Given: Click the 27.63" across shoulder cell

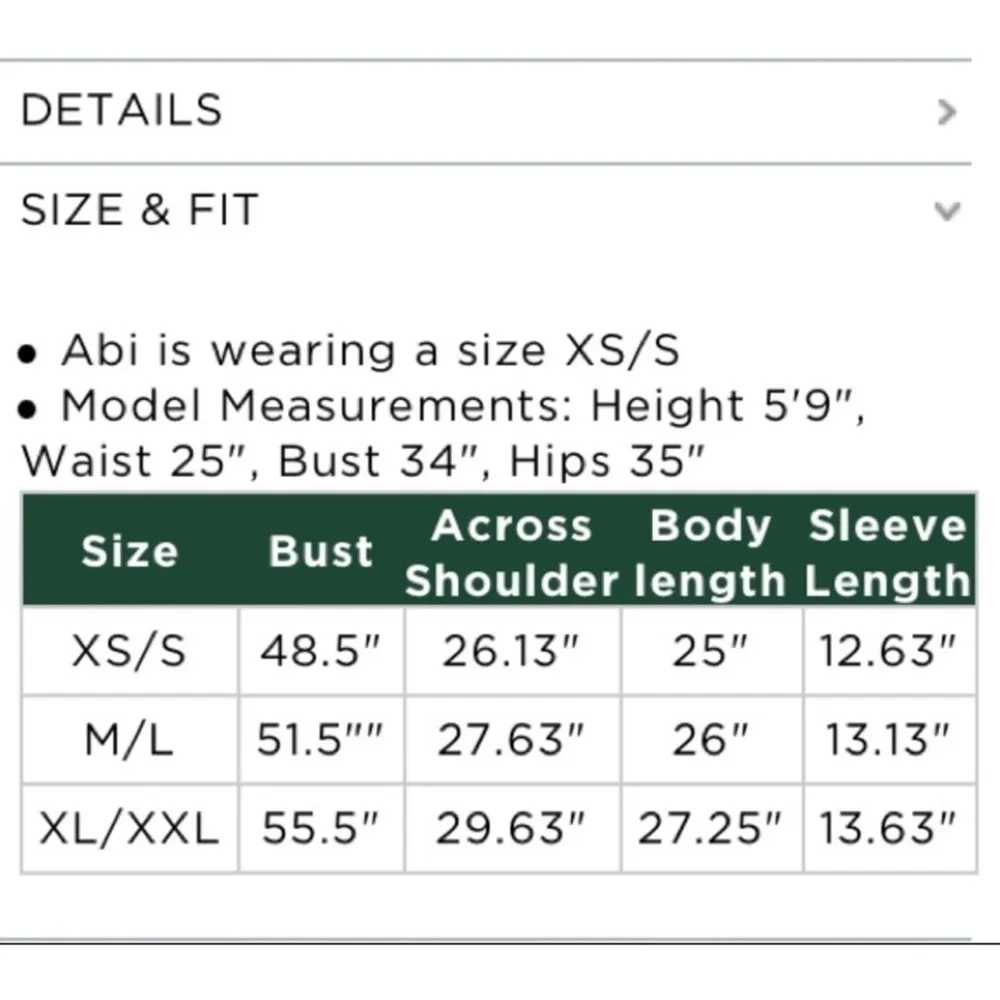Looking at the screenshot, I should coord(511,740).
